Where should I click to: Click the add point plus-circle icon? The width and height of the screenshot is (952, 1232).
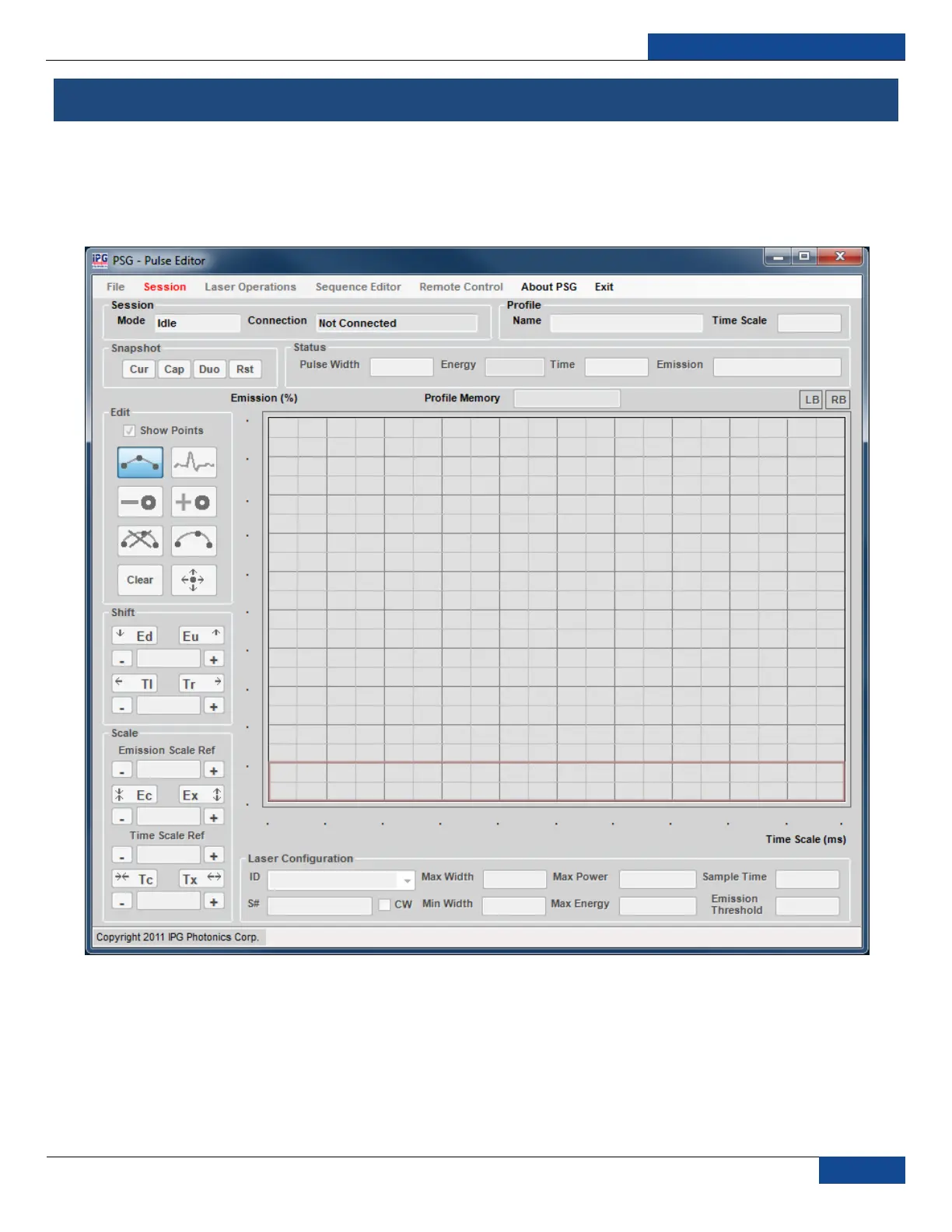[x=194, y=502]
